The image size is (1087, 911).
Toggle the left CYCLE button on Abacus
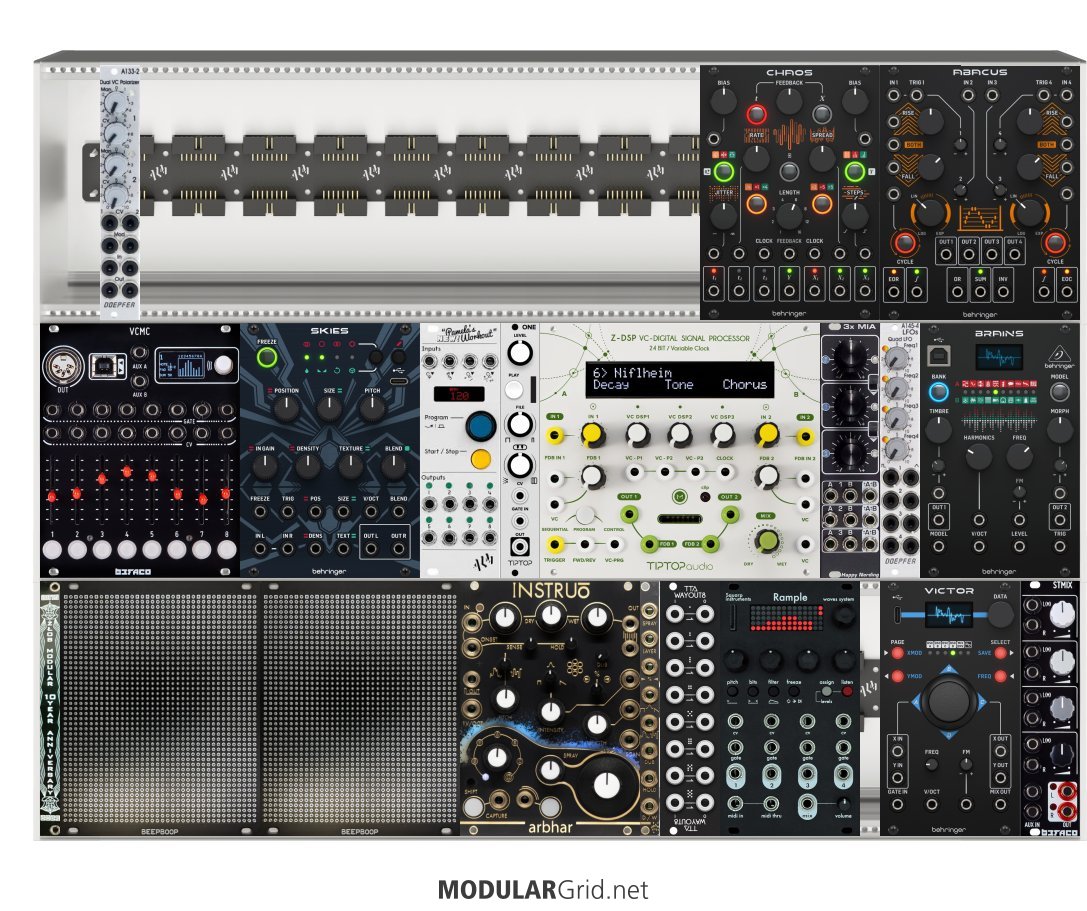pos(905,243)
